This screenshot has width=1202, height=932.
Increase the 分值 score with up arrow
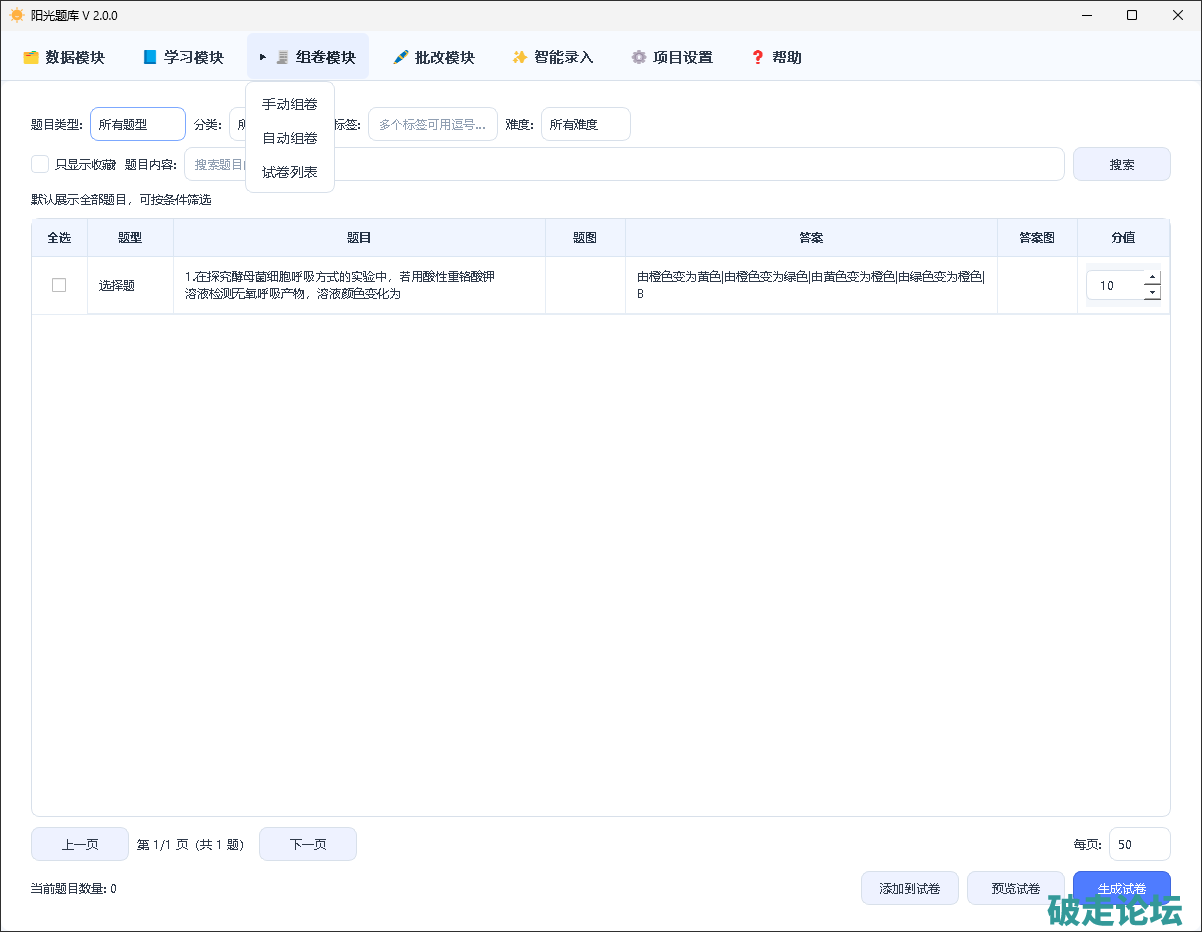tap(1152, 278)
